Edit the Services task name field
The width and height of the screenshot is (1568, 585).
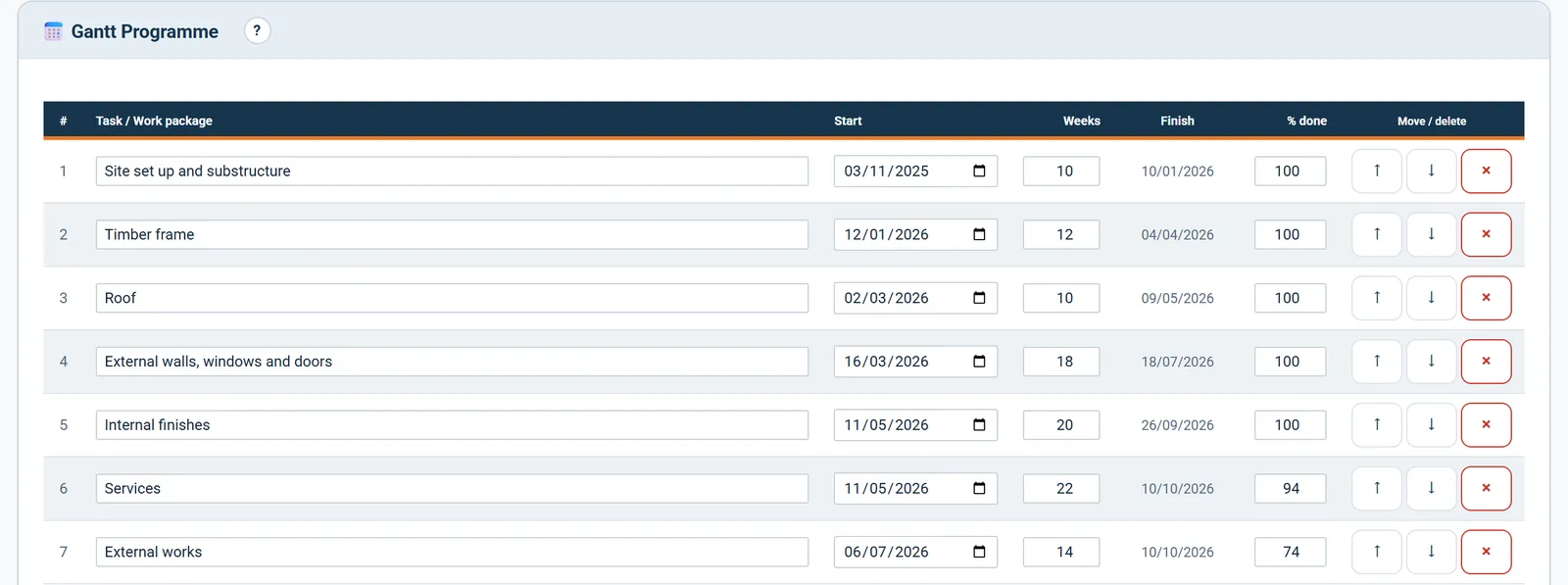click(452, 488)
